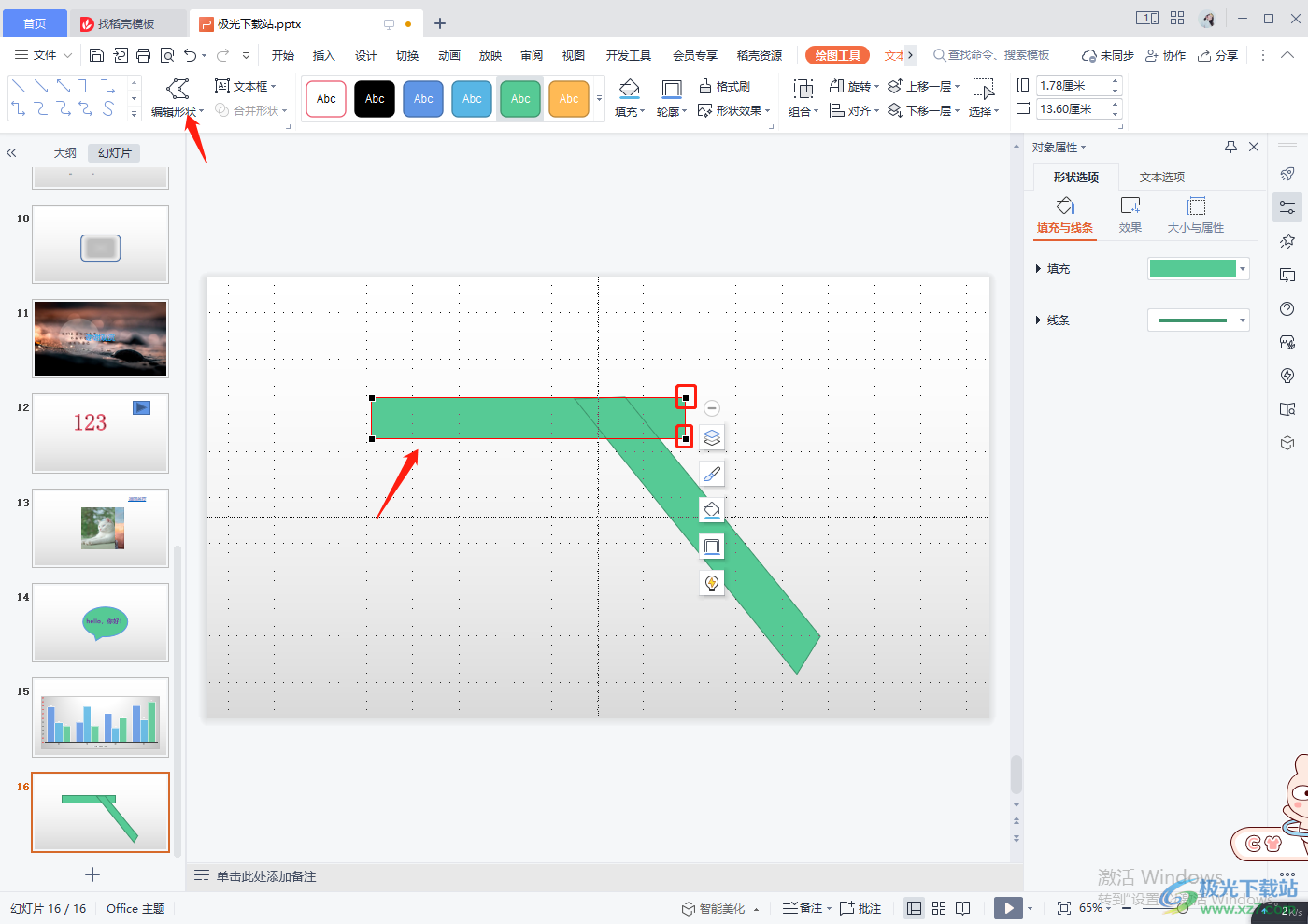Open Print Preview icon
The width and height of the screenshot is (1308, 924).
167,55
